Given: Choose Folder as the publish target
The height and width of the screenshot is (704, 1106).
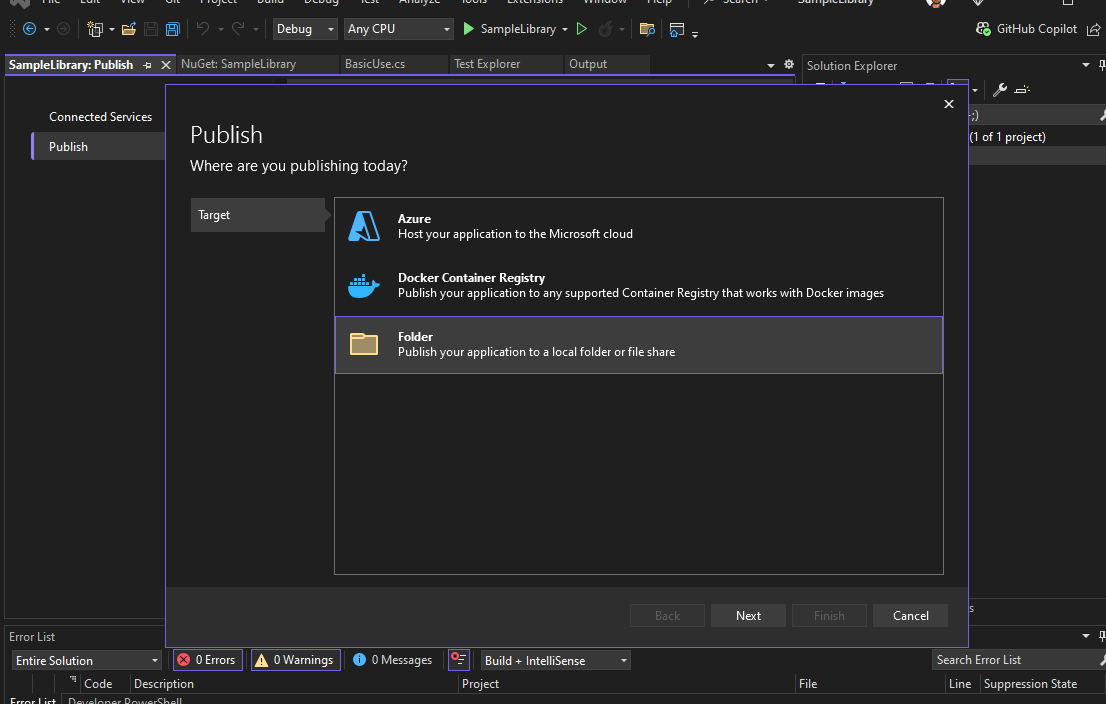Looking at the screenshot, I should pos(638,344).
